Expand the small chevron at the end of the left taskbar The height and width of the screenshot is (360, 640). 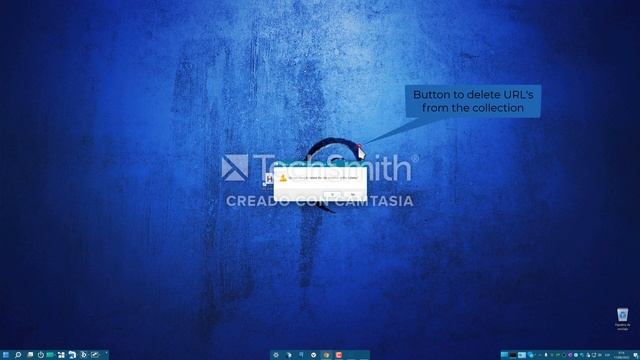(107, 353)
